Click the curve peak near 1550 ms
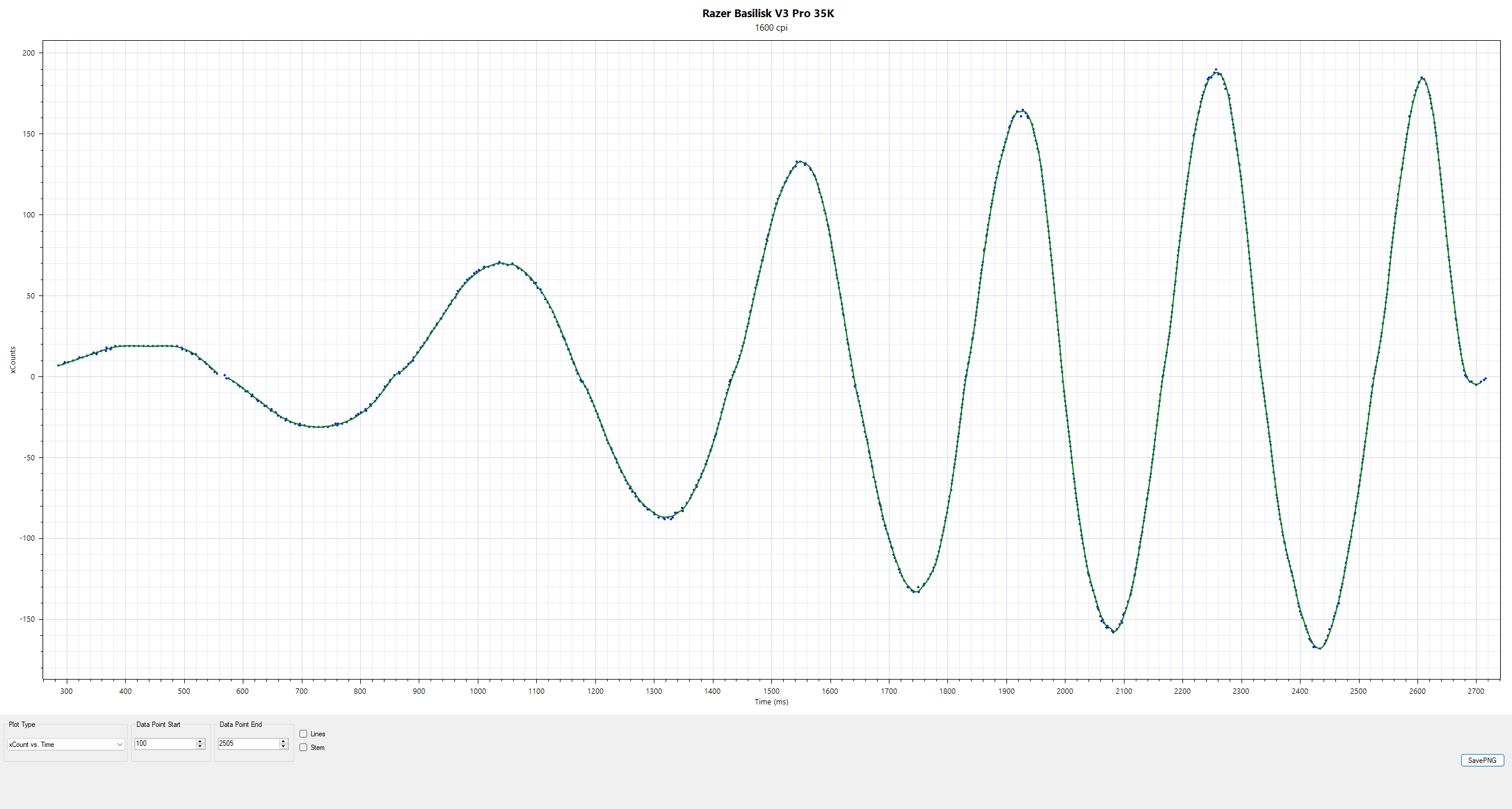The image size is (1512, 809). click(799, 161)
